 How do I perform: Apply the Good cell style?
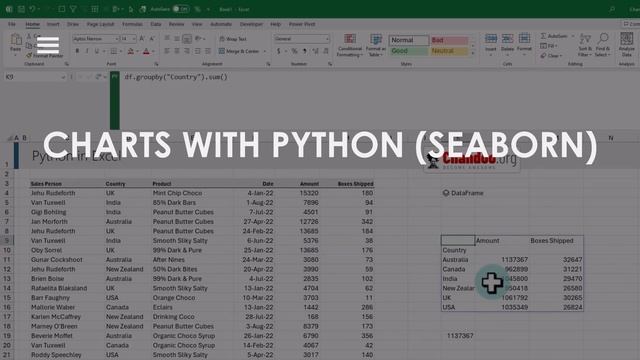pos(409,51)
